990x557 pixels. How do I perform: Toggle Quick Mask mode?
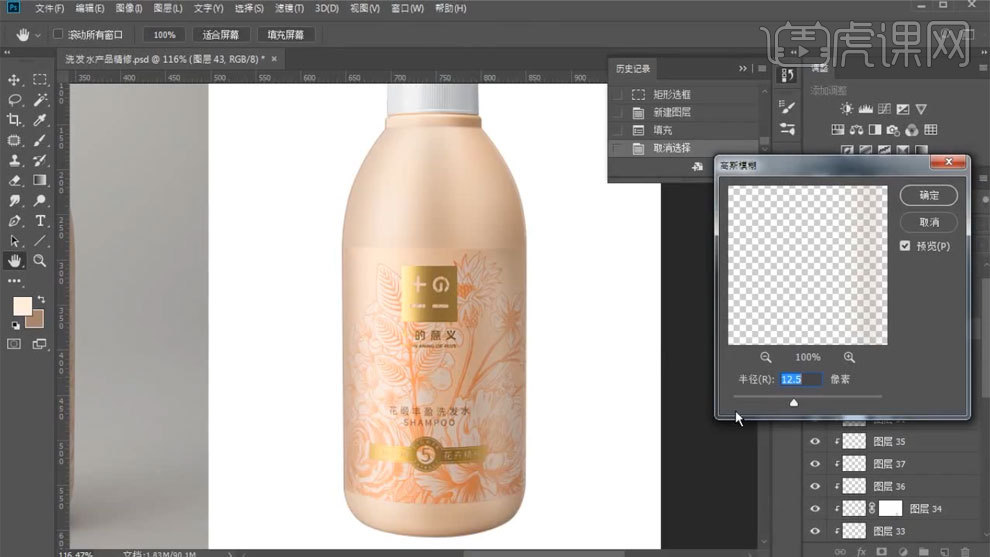(x=14, y=344)
